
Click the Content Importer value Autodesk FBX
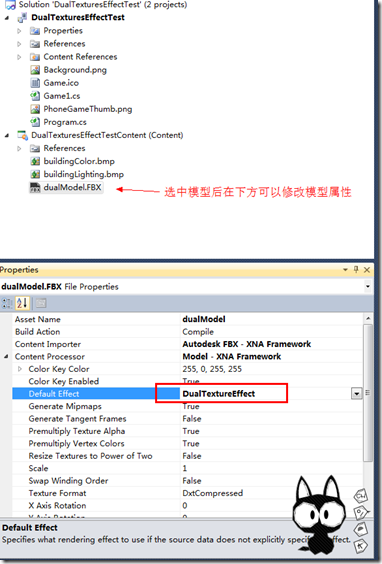point(246,344)
